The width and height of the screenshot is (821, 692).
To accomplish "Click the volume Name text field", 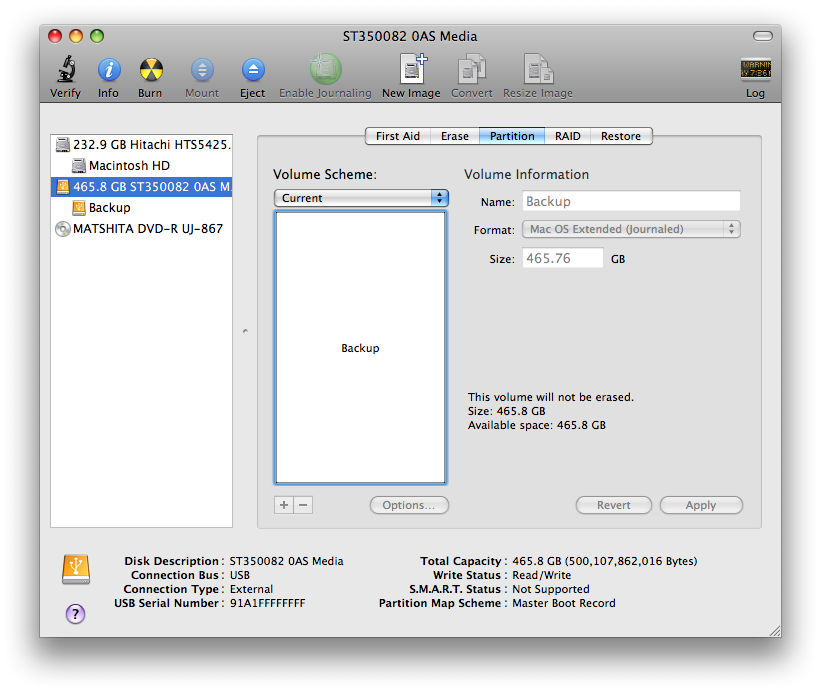I will click(631, 201).
